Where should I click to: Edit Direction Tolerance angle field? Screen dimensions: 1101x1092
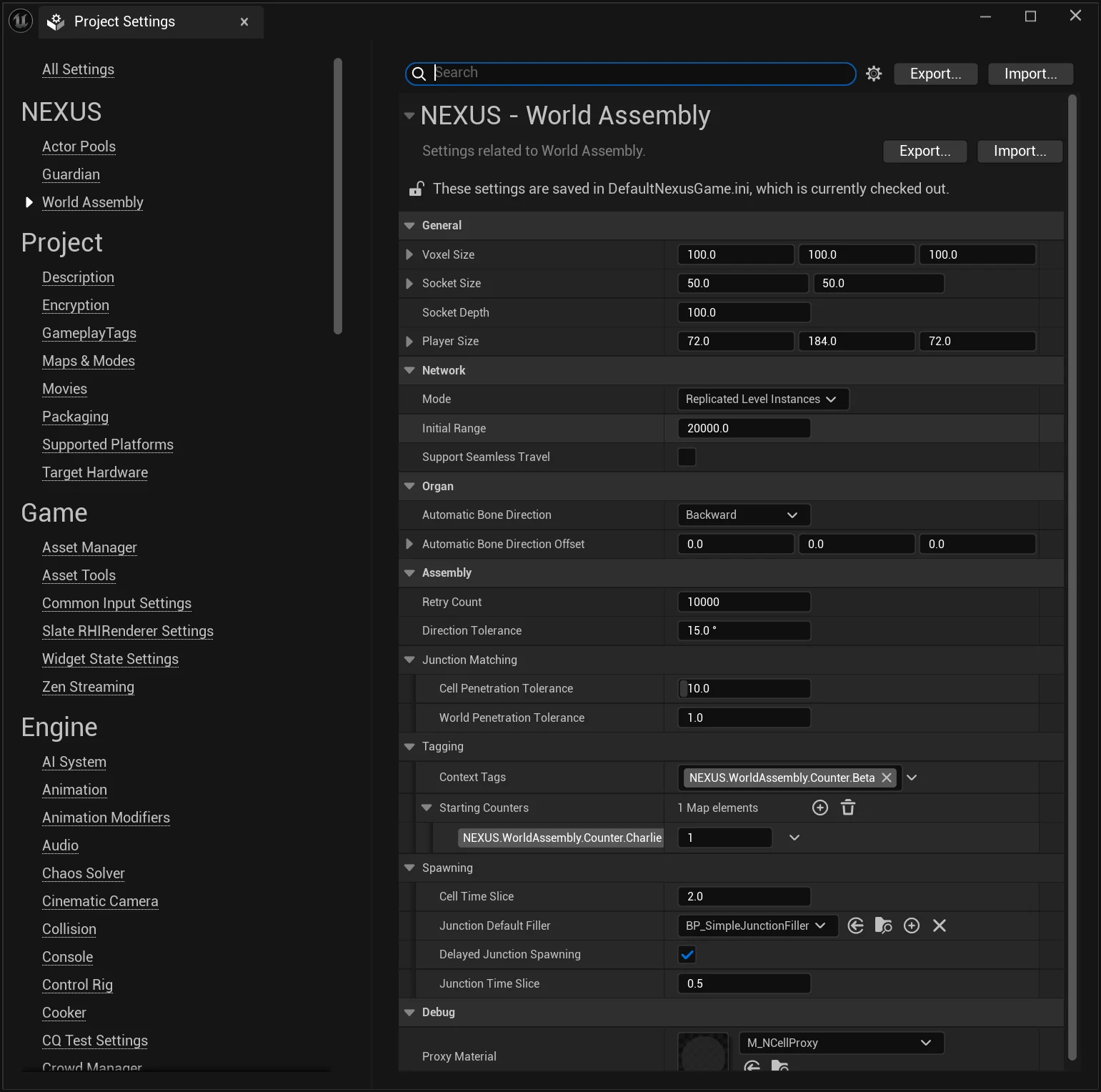pyautogui.click(x=744, y=631)
